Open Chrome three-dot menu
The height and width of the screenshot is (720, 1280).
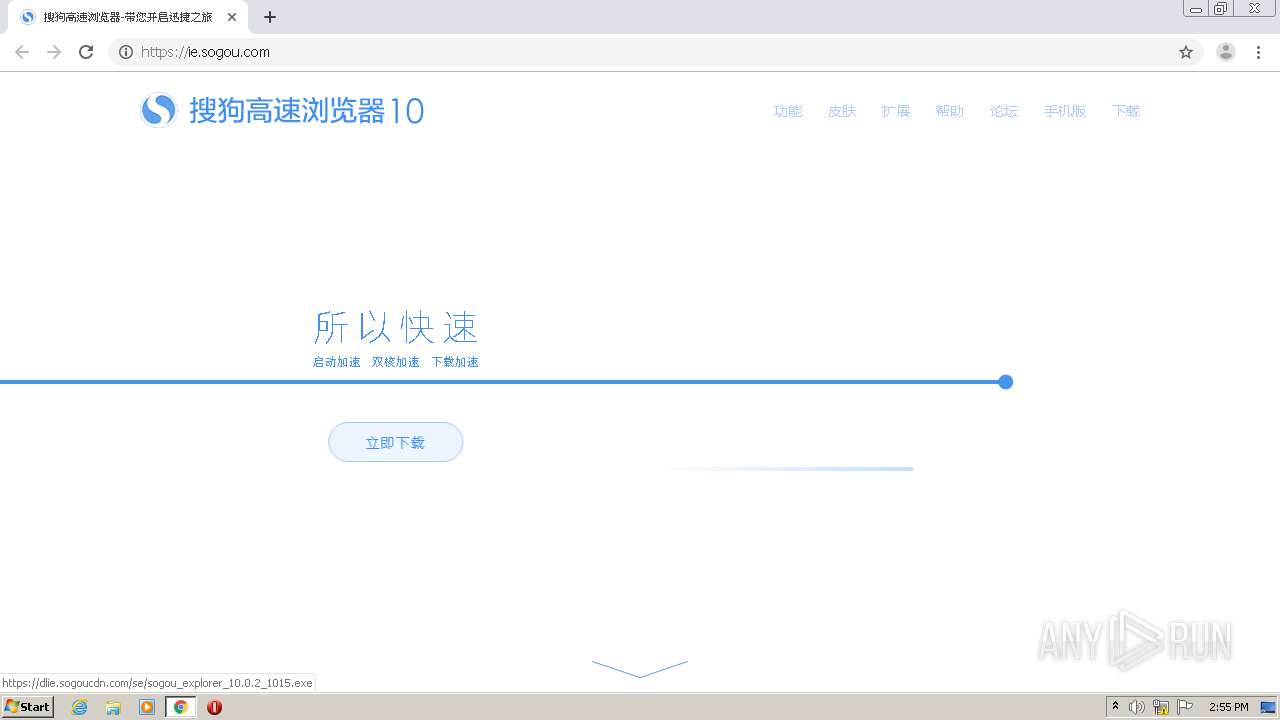[x=1258, y=52]
